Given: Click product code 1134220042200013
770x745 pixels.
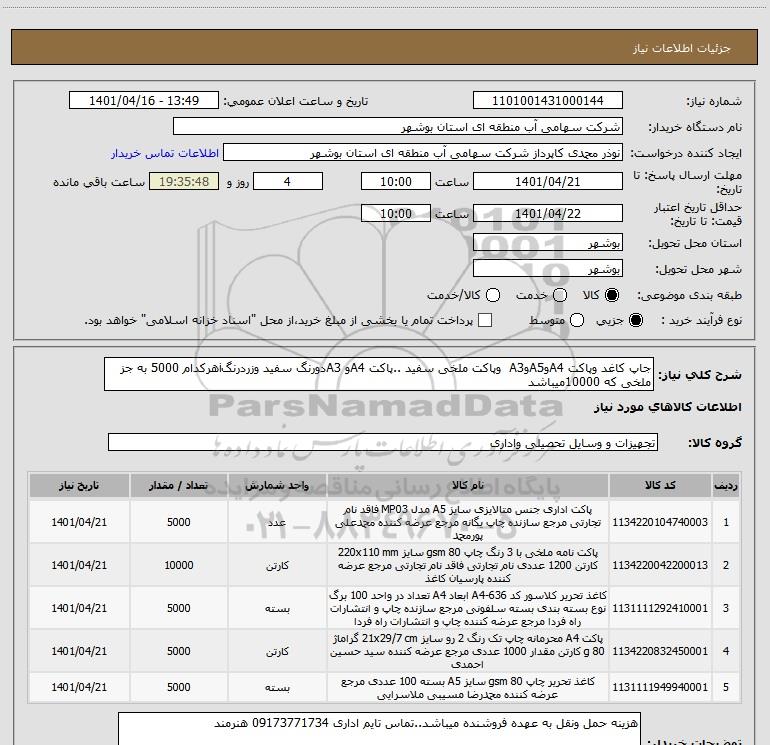Looking at the screenshot, I should [x=660, y=565].
